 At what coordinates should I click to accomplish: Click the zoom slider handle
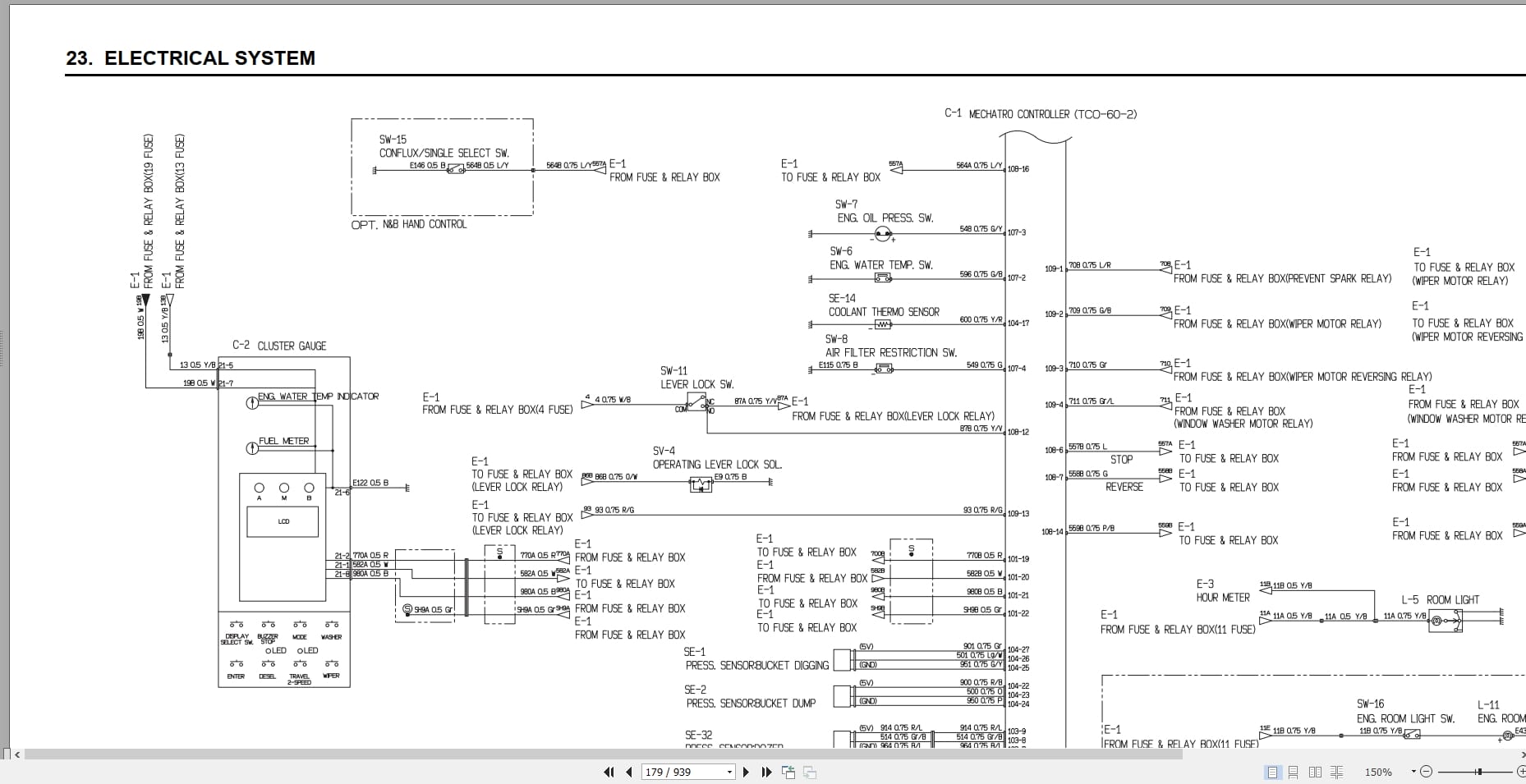pyautogui.click(x=1478, y=772)
